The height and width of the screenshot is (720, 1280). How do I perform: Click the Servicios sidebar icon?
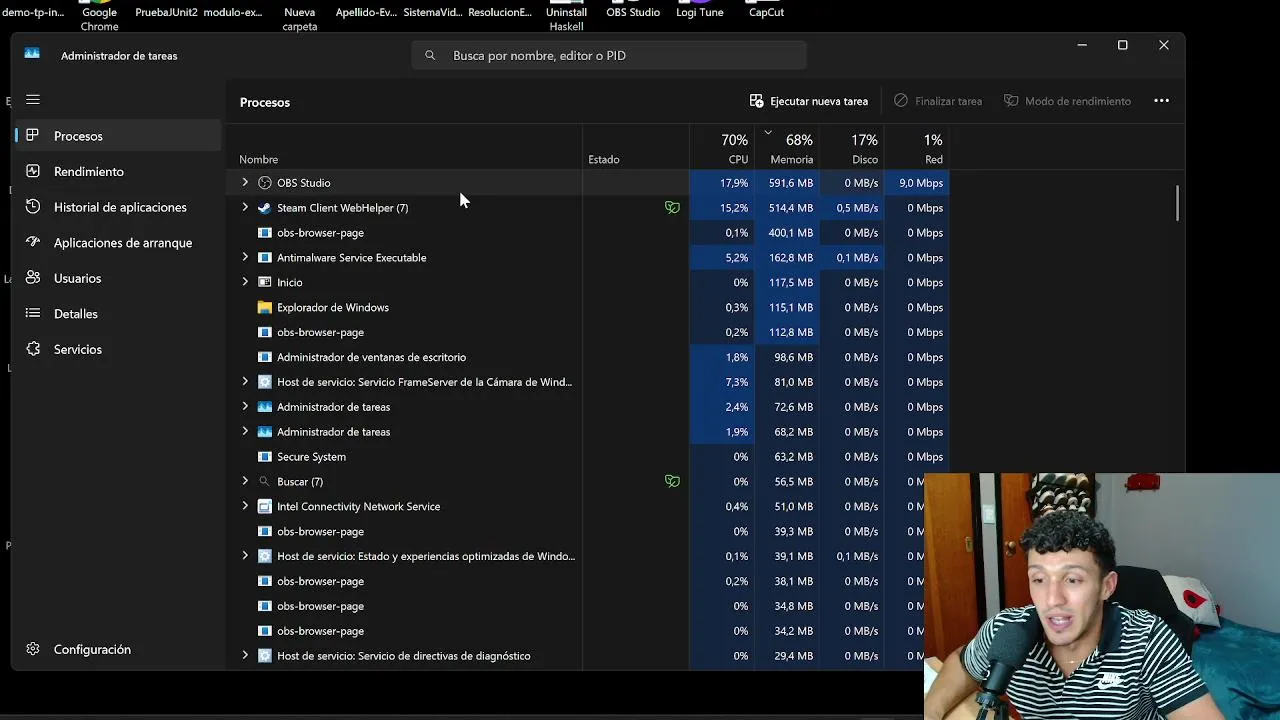pyautogui.click(x=33, y=349)
